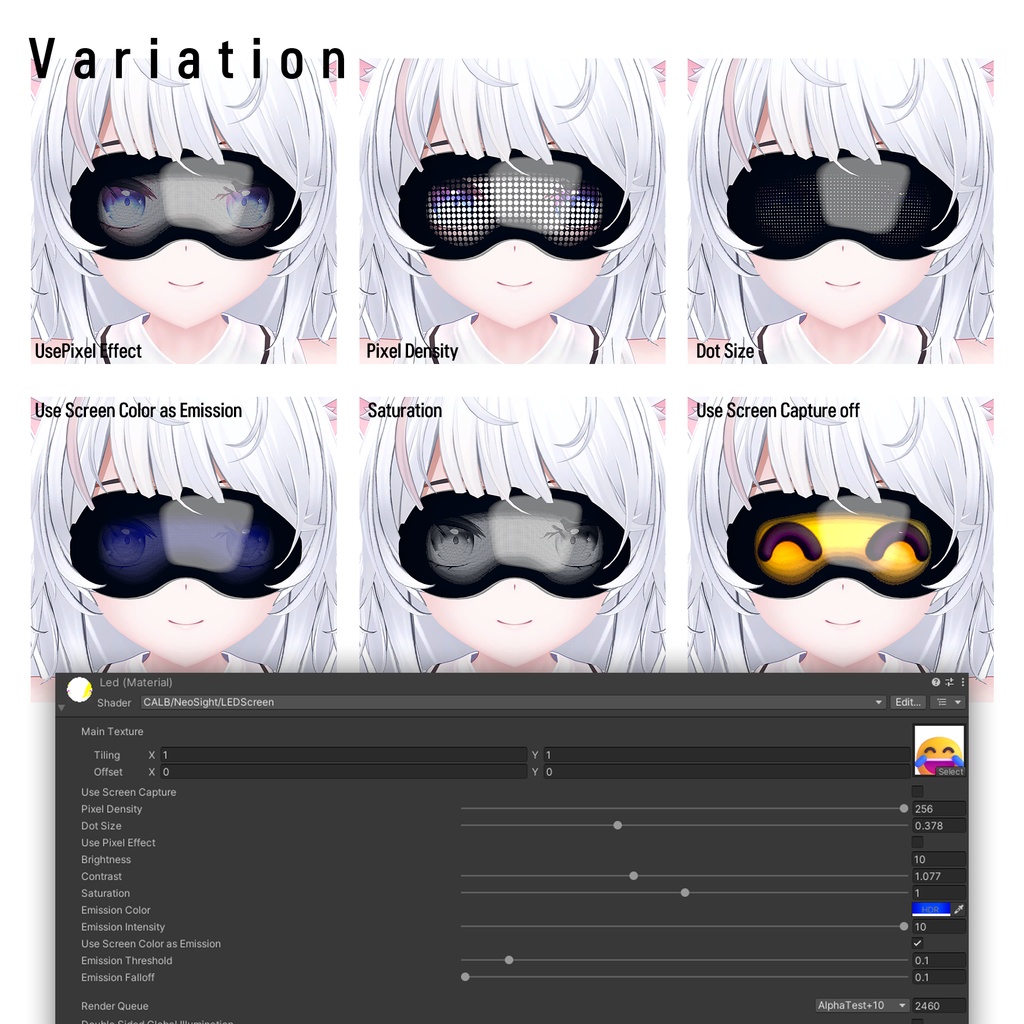Click the Pixel Density slider handle

[904, 808]
